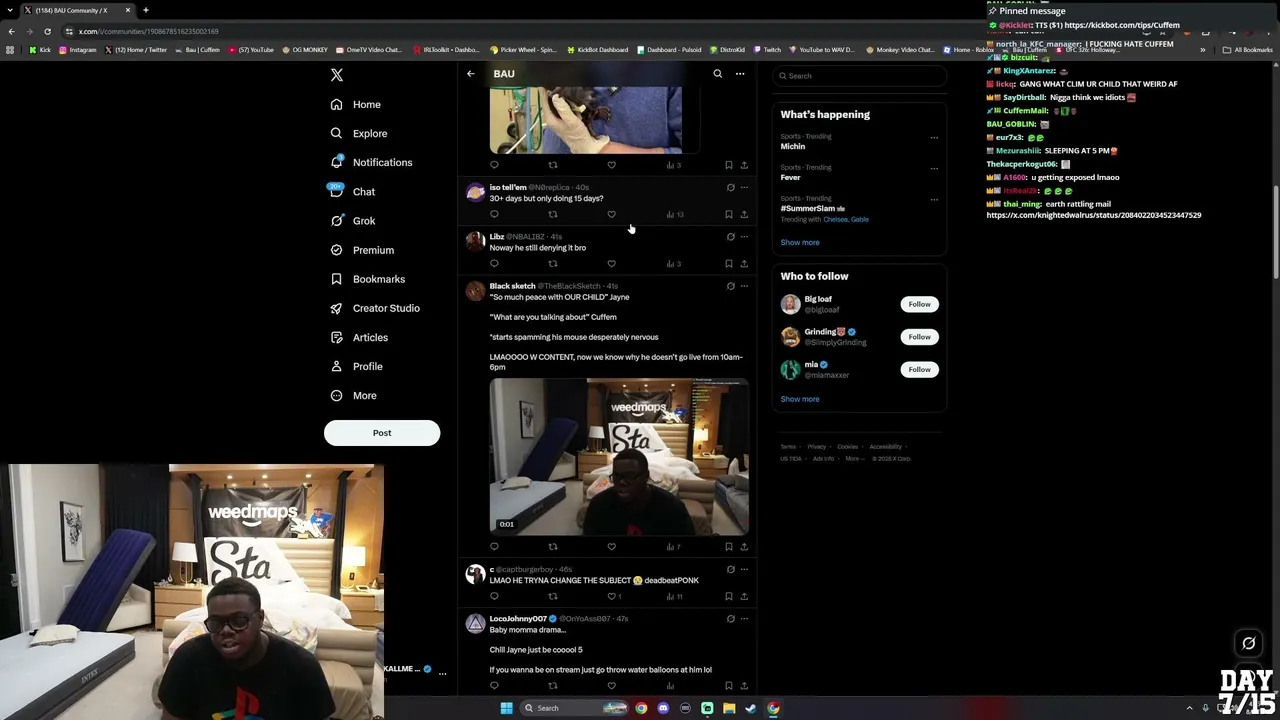Follow Big loaf
The image size is (1280, 720).
(919, 304)
